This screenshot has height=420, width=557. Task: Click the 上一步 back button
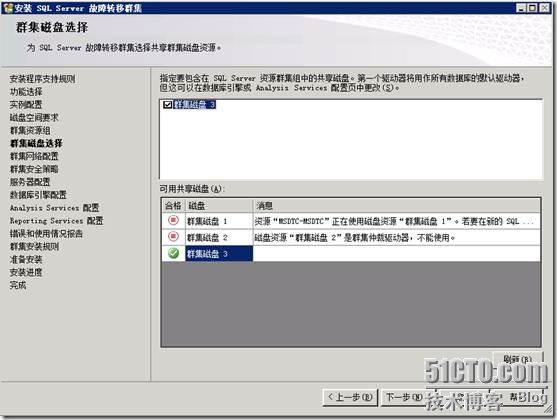(x=350, y=397)
